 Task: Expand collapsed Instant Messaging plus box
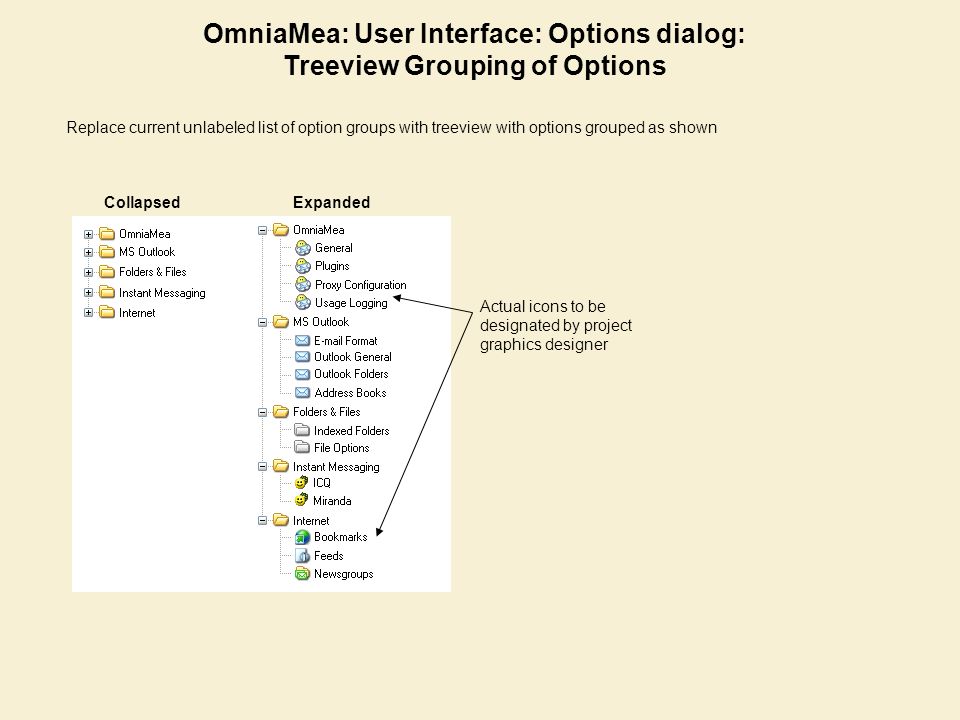point(88,293)
